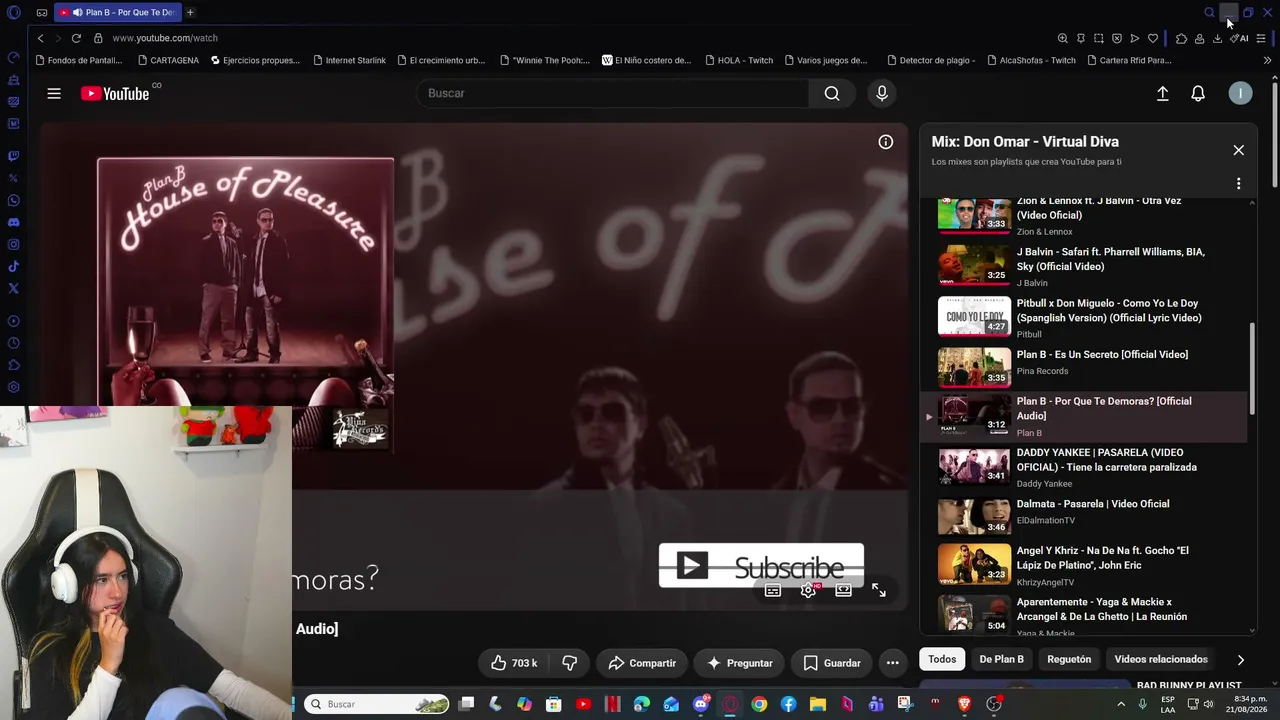Play Daddy Yankee Pasarela thumbnail
Viewport: 1280px width, 720px height.
[974, 467]
